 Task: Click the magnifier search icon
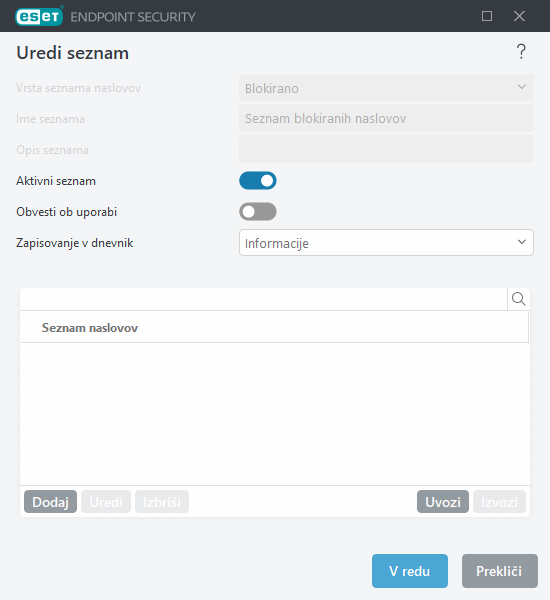coord(519,299)
